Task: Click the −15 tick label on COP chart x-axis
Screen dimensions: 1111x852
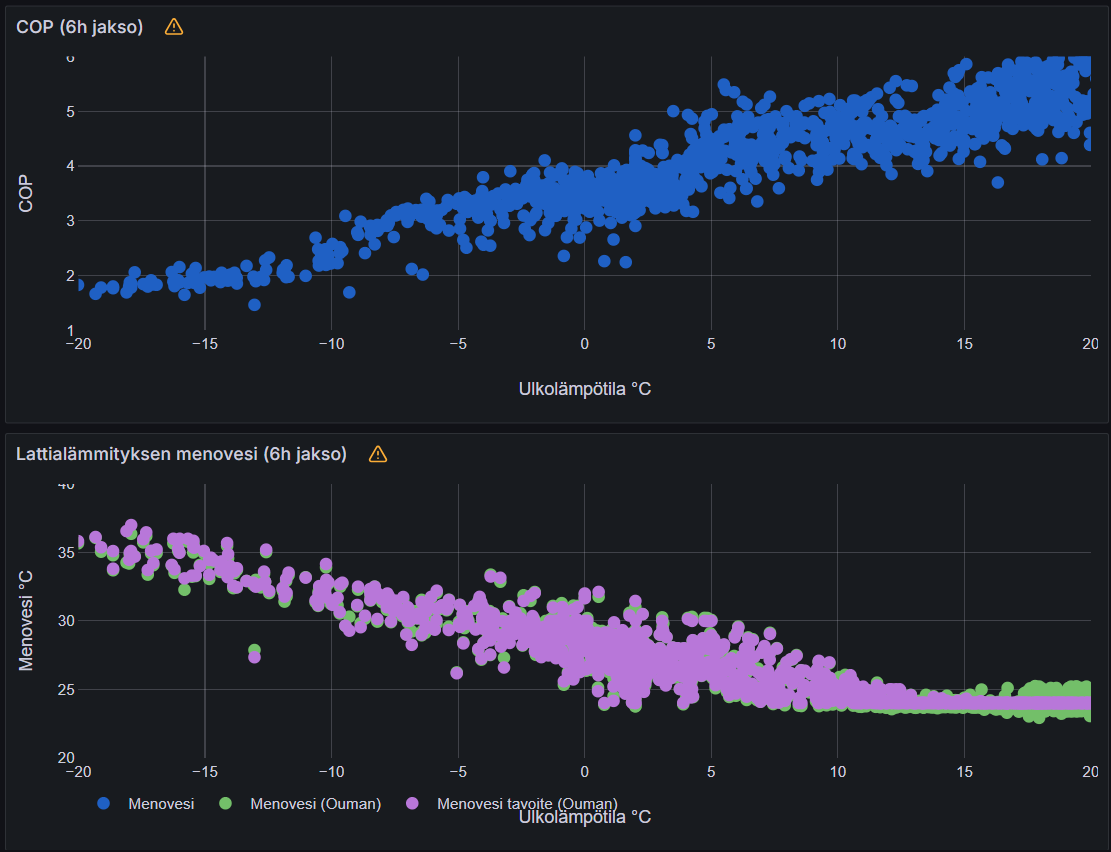Action: [204, 344]
